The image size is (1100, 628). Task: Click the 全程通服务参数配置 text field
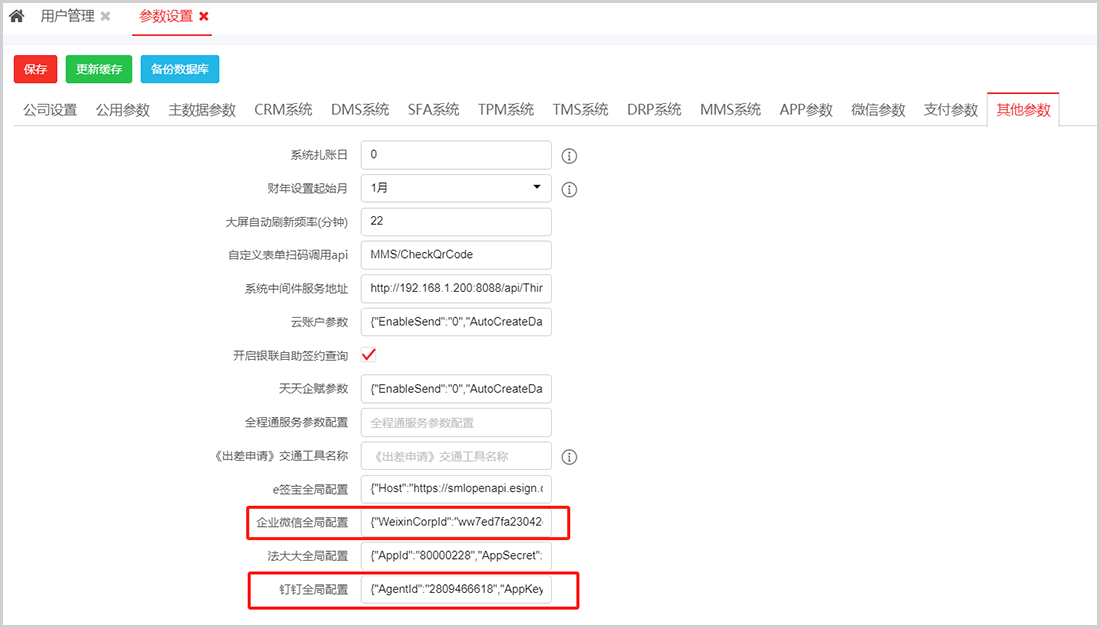456,423
